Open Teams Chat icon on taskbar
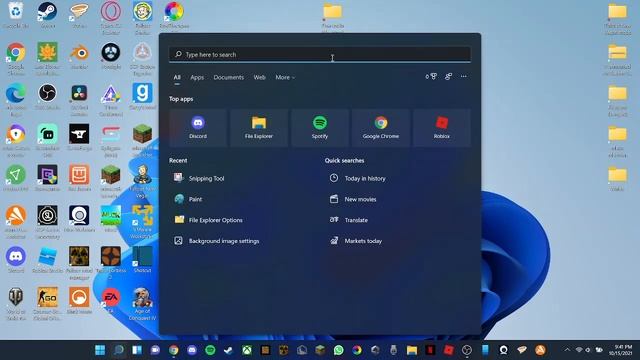This screenshot has height=360, width=640. pyautogui.click(x=155, y=350)
